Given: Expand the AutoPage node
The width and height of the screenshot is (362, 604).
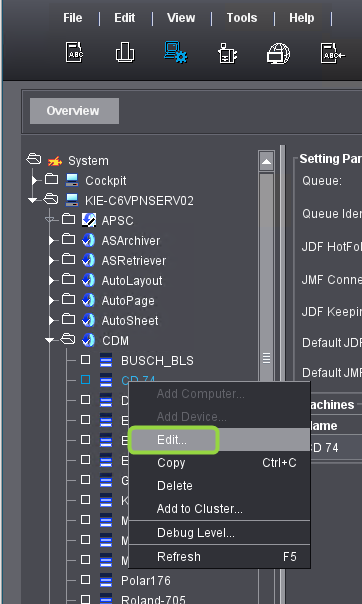Looking at the screenshot, I should (52, 300).
